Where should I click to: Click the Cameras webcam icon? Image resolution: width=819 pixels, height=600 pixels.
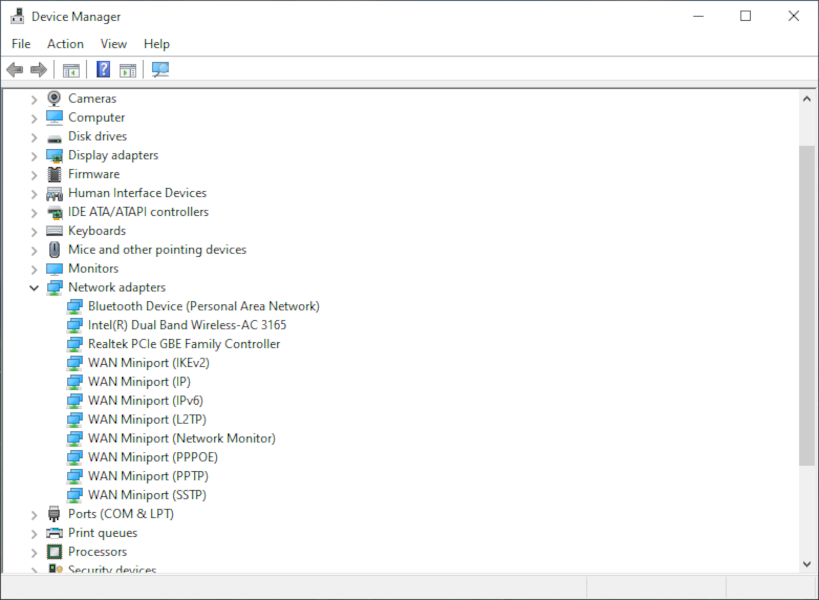(x=54, y=98)
